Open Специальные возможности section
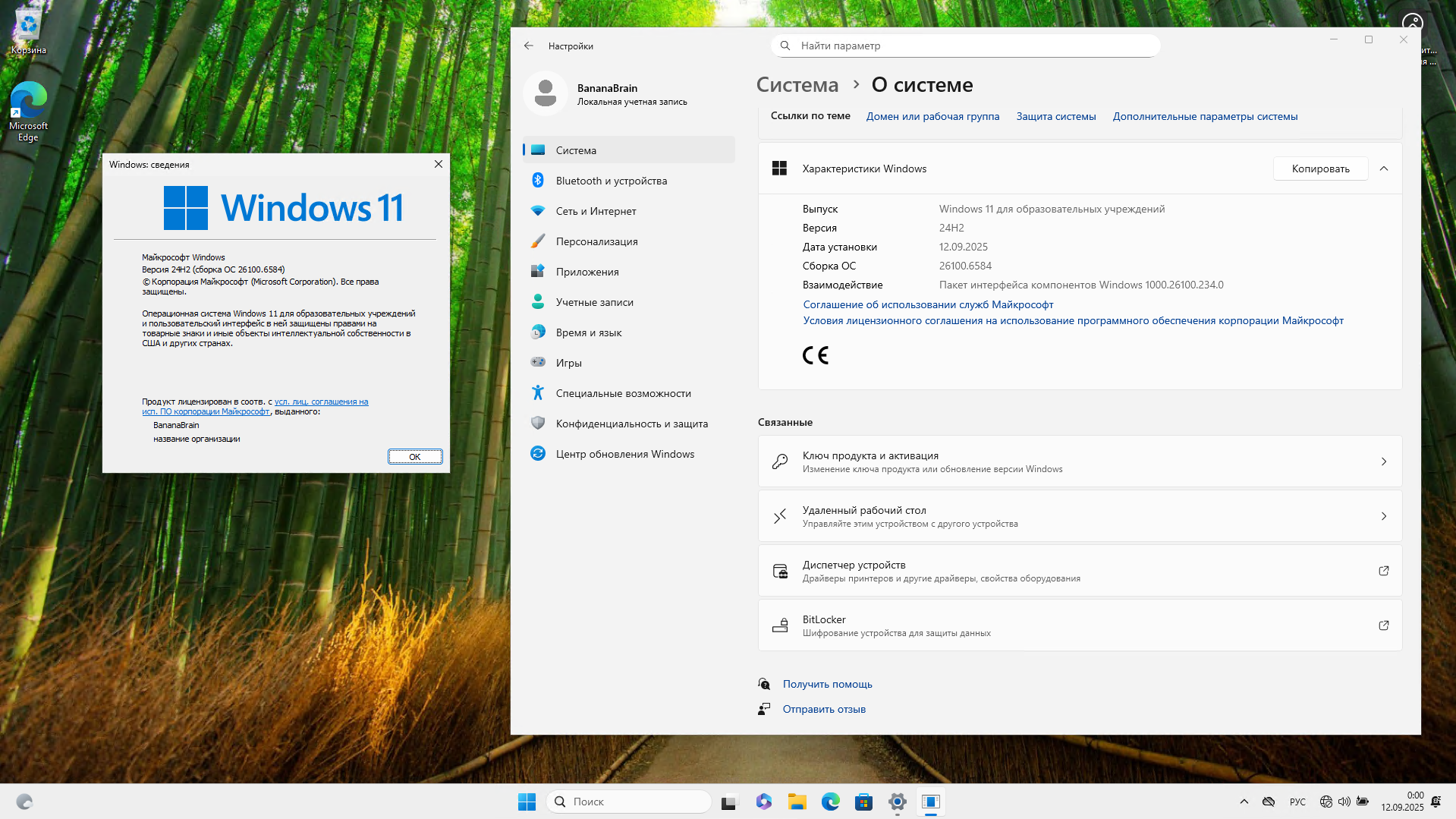The height and width of the screenshot is (819, 1456). click(x=629, y=393)
